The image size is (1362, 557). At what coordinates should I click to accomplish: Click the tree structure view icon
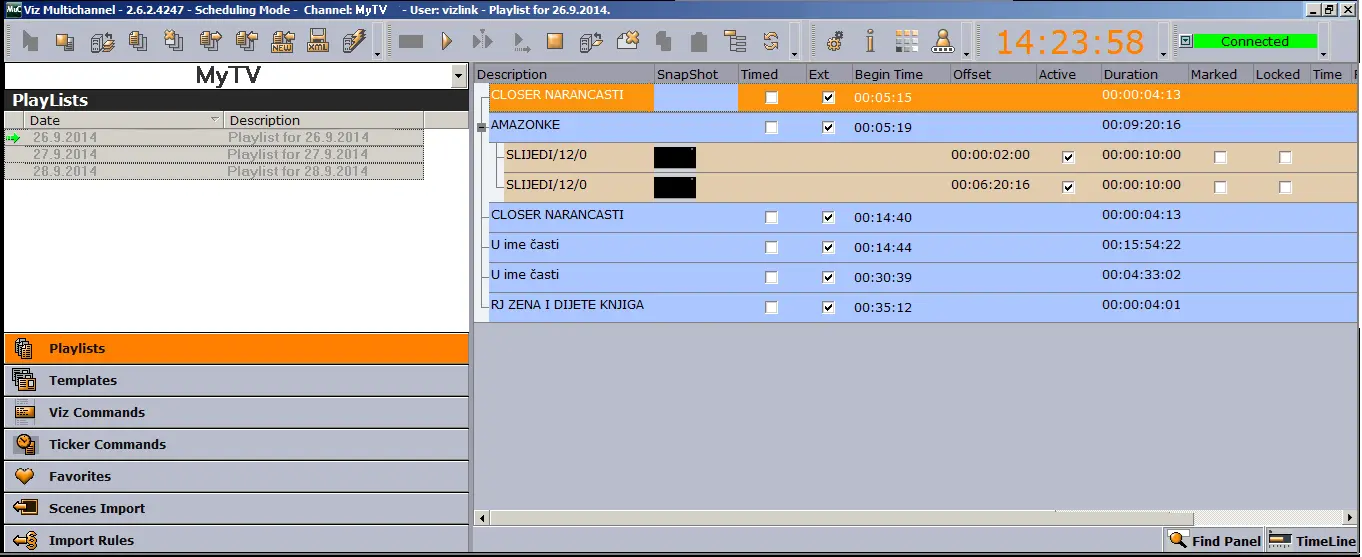735,41
